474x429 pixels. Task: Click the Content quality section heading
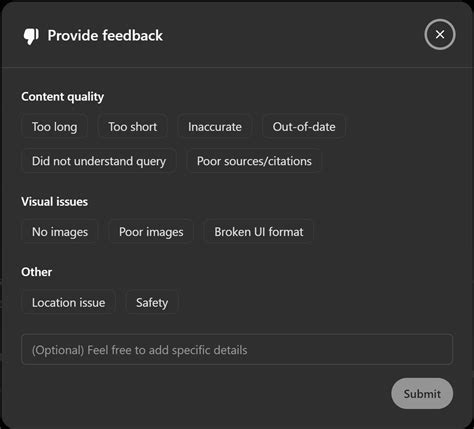63,97
